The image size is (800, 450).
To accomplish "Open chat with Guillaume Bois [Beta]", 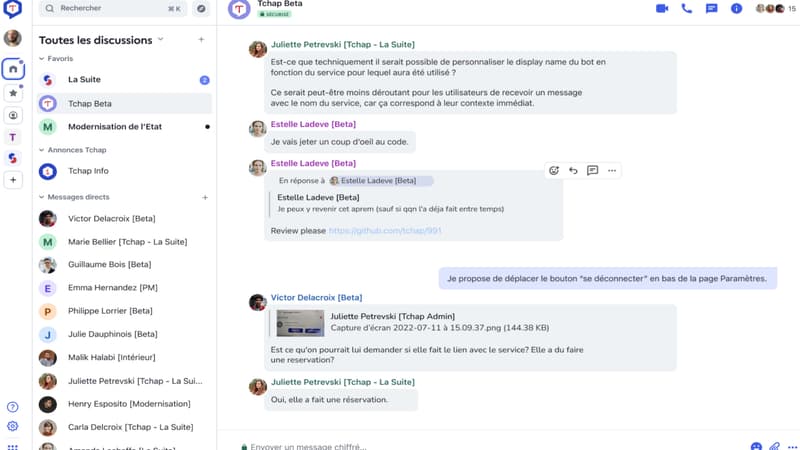I will coord(124,264).
